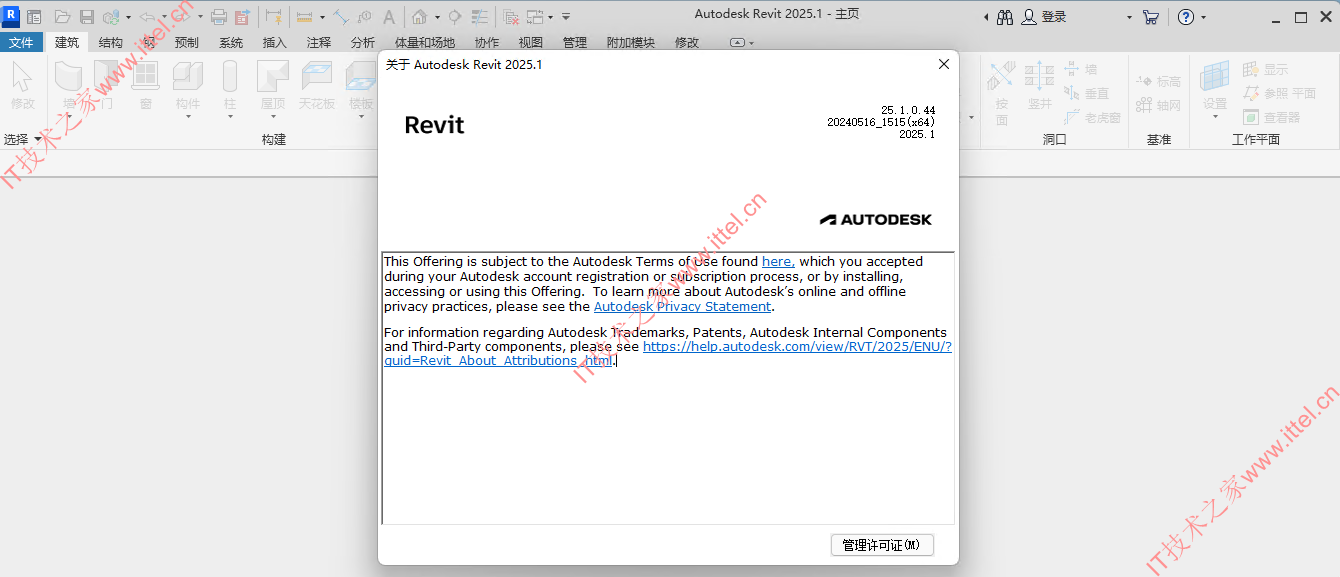Select the Dormer (老虎窗) opening tool
Screen dimensions: 1340x577
1091,117
